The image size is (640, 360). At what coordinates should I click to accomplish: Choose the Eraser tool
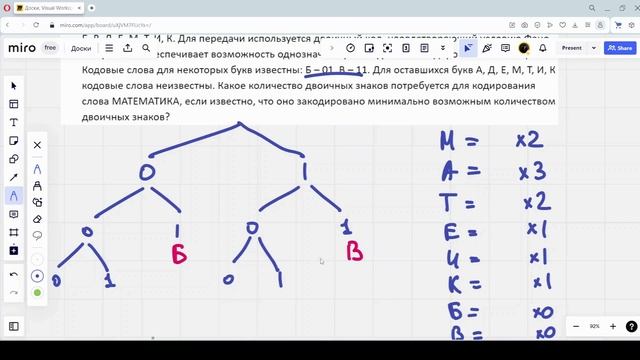coord(37,219)
